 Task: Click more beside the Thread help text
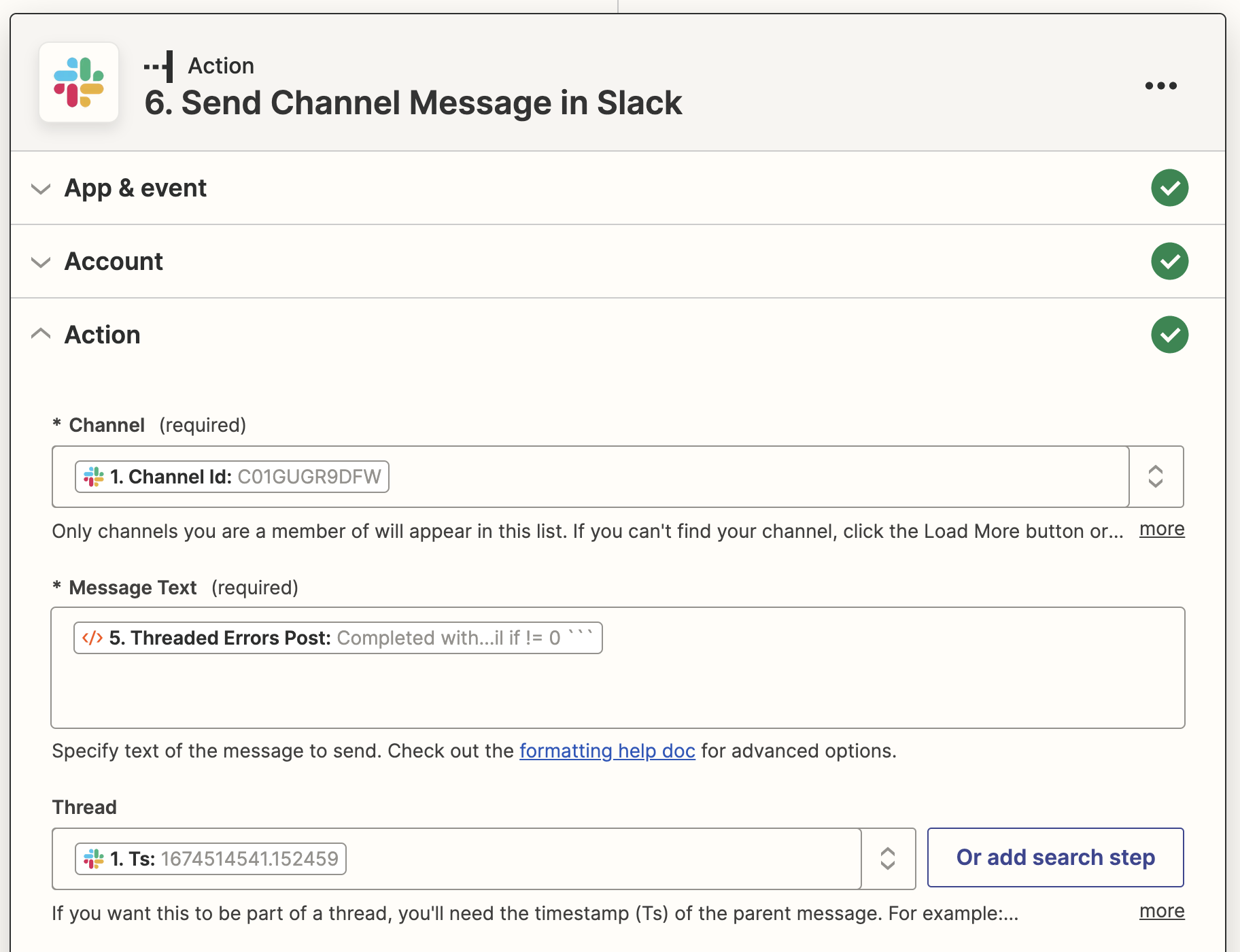[x=1162, y=911]
